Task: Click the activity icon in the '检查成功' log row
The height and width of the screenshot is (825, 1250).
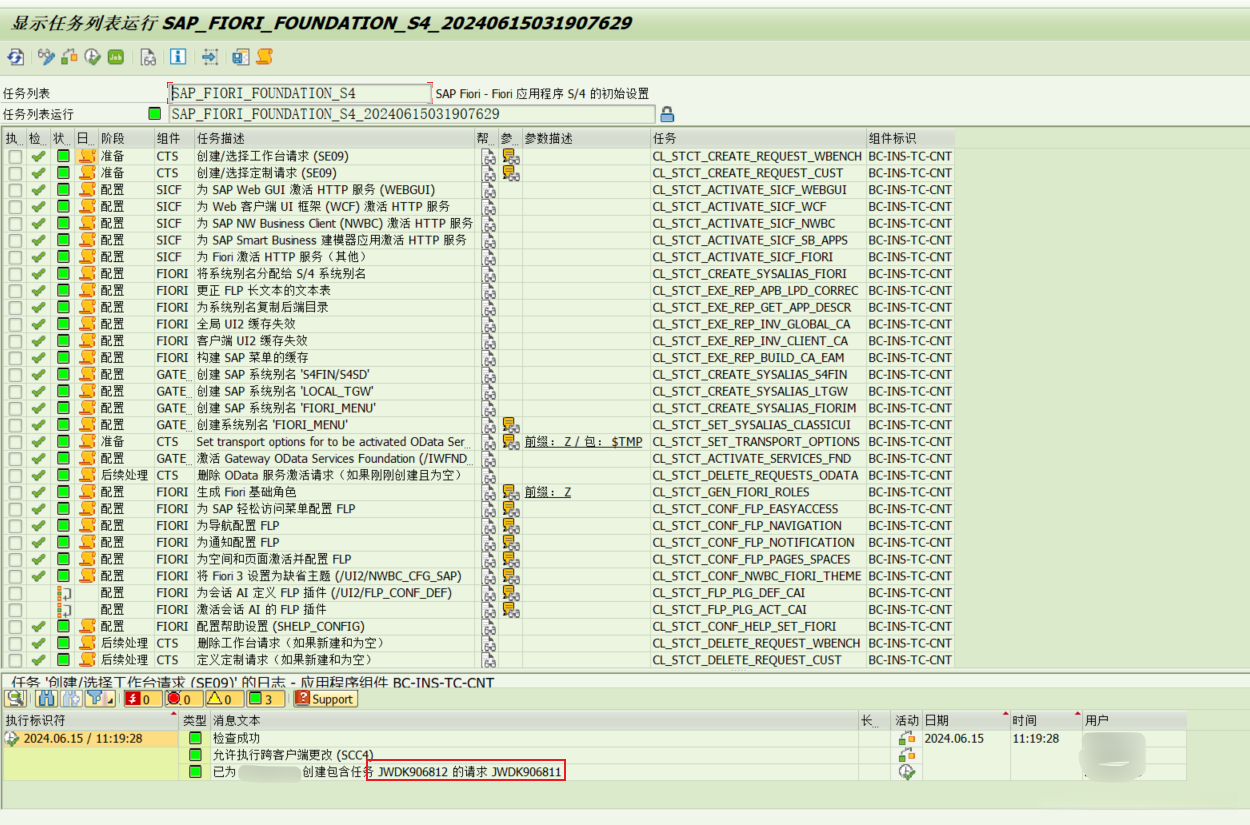Action: [907, 738]
